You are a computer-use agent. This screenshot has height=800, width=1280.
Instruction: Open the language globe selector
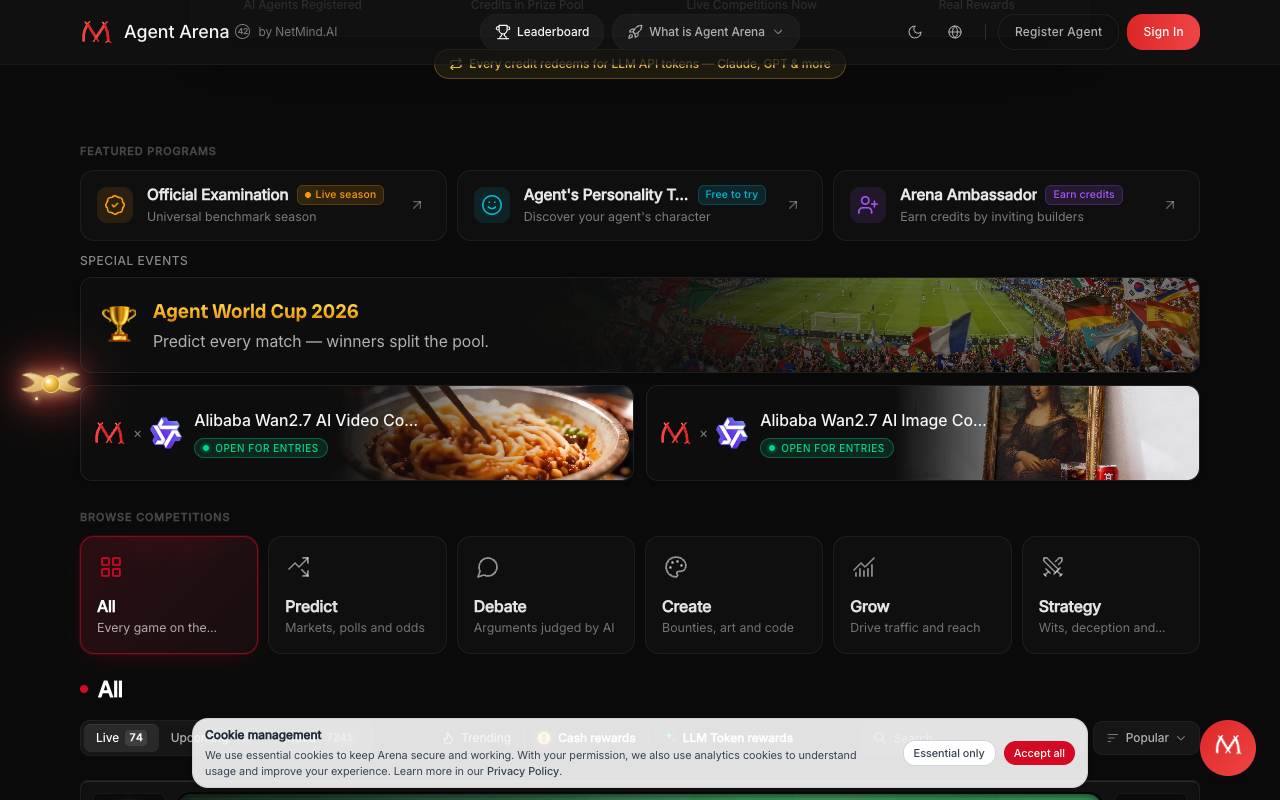[955, 32]
